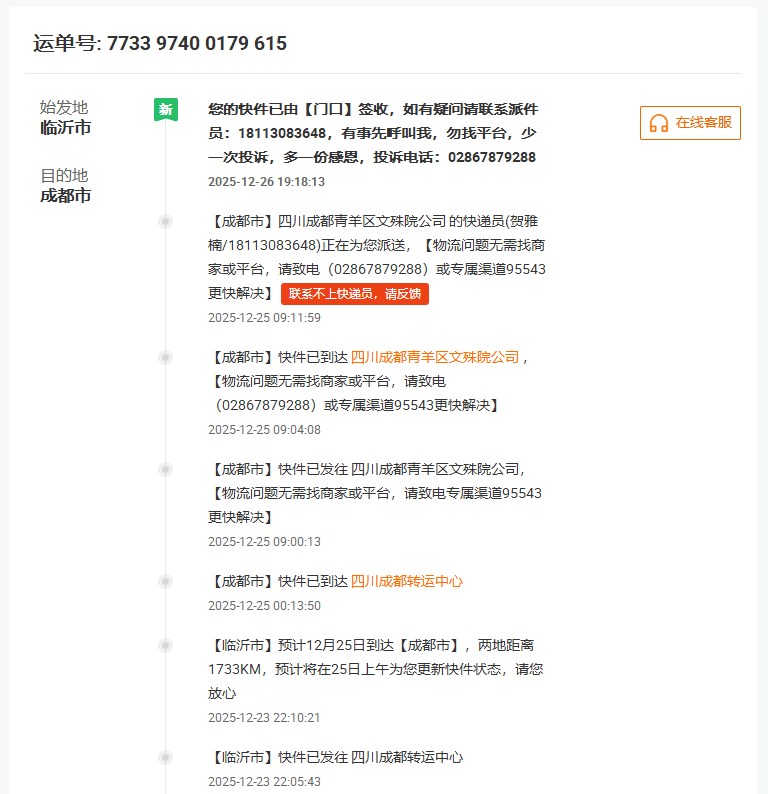Click the timestamp 2025-12-26 19:18:13
This screenshot has width=768, height=794.
point(266,182)
